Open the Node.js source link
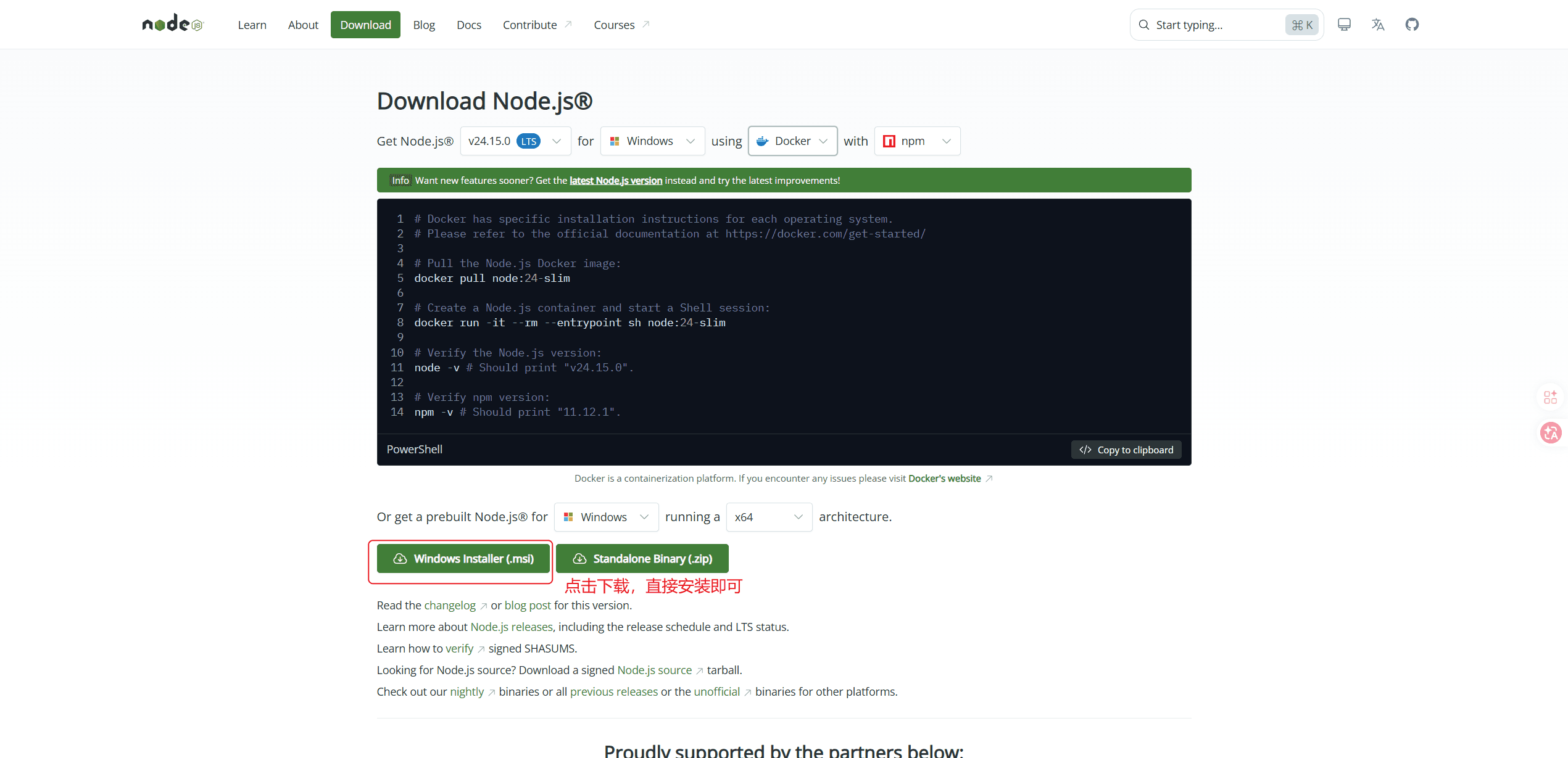Screen dimensions: 1568x758 (655, 670)
